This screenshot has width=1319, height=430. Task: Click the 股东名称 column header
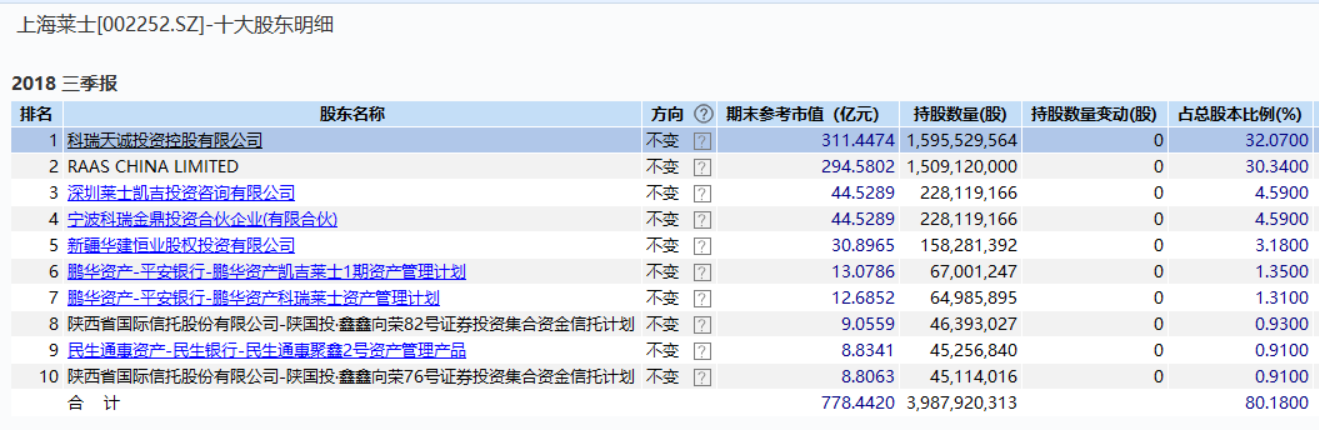(x=352, y=114)
